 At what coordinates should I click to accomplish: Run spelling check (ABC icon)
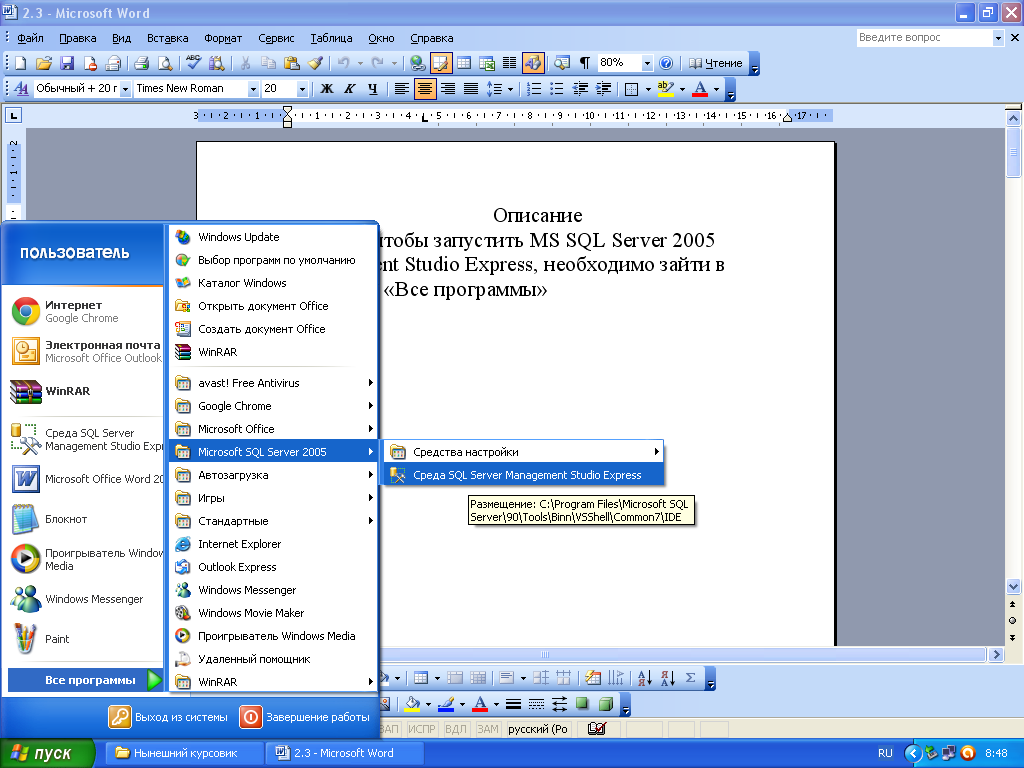point(193,63)
